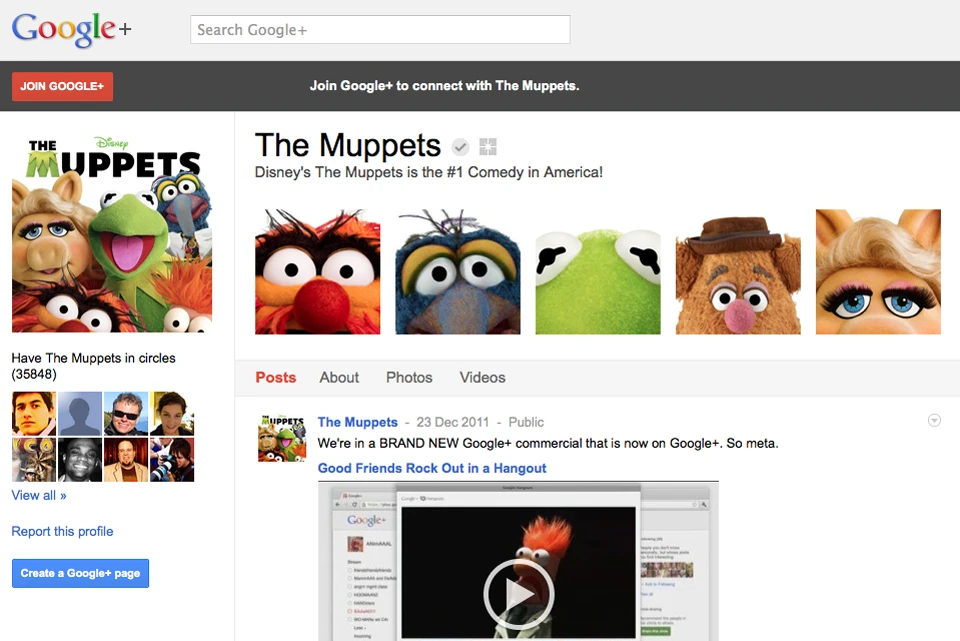Click The Muppets author name on post
Viewport: 960px width, 641px height.
(x=358, y=422)
